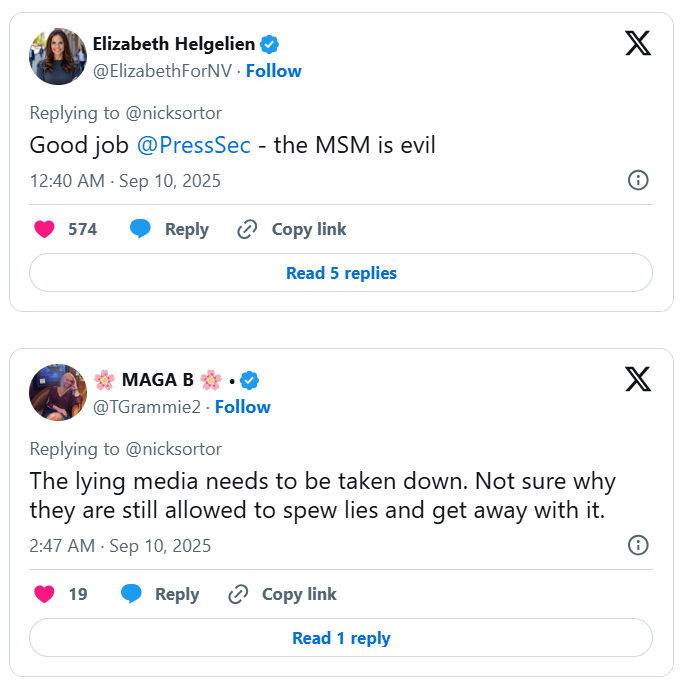Open info icon on the second tweet
Image resolution: width=683 pixels, height=681 pixels.
pos(637,545)
